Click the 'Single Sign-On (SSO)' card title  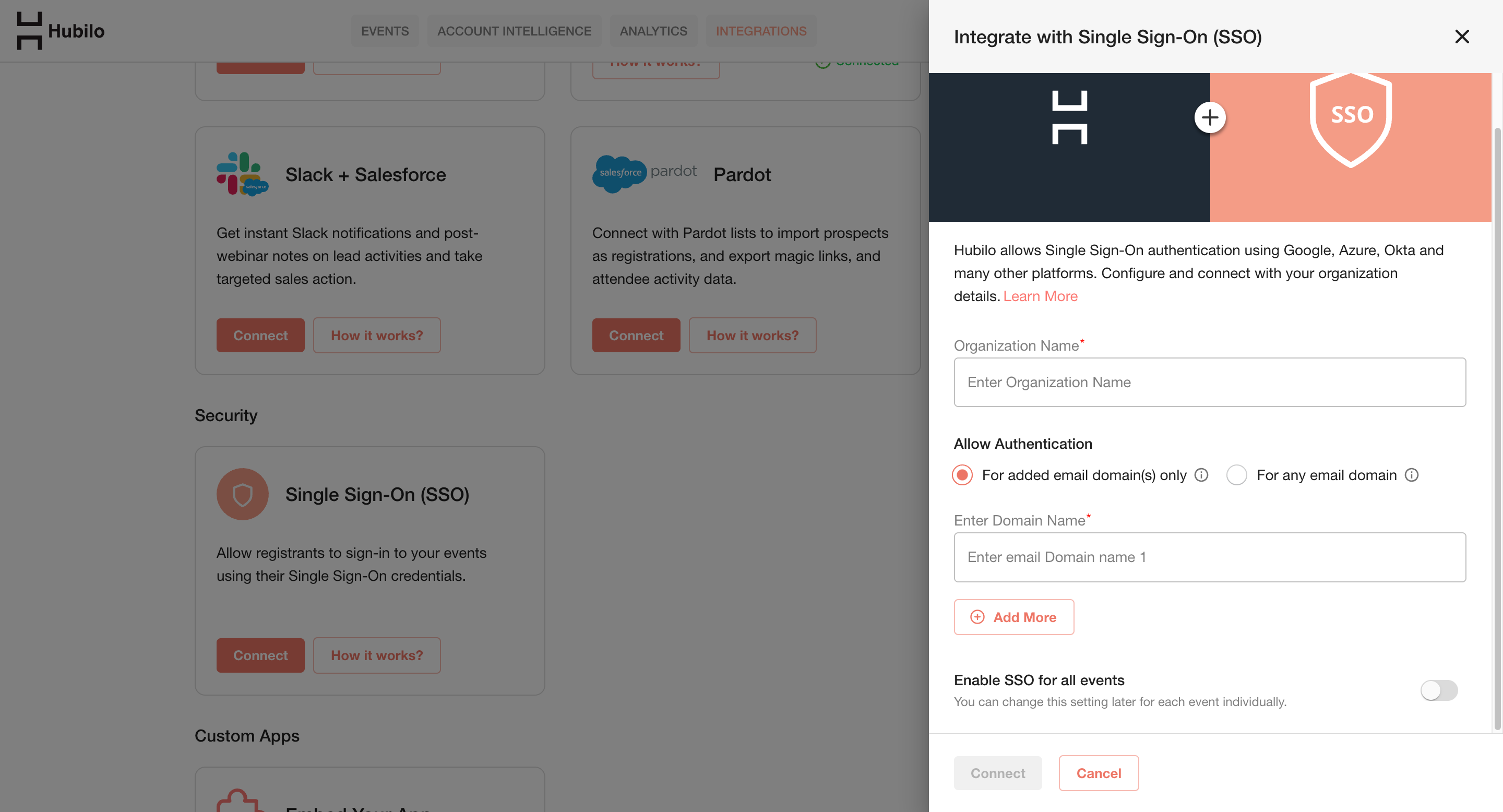[x=377, y=494]
